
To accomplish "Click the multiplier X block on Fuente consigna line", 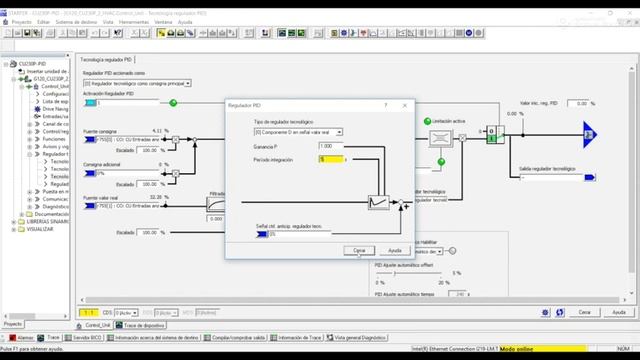I will pos(176,140).
